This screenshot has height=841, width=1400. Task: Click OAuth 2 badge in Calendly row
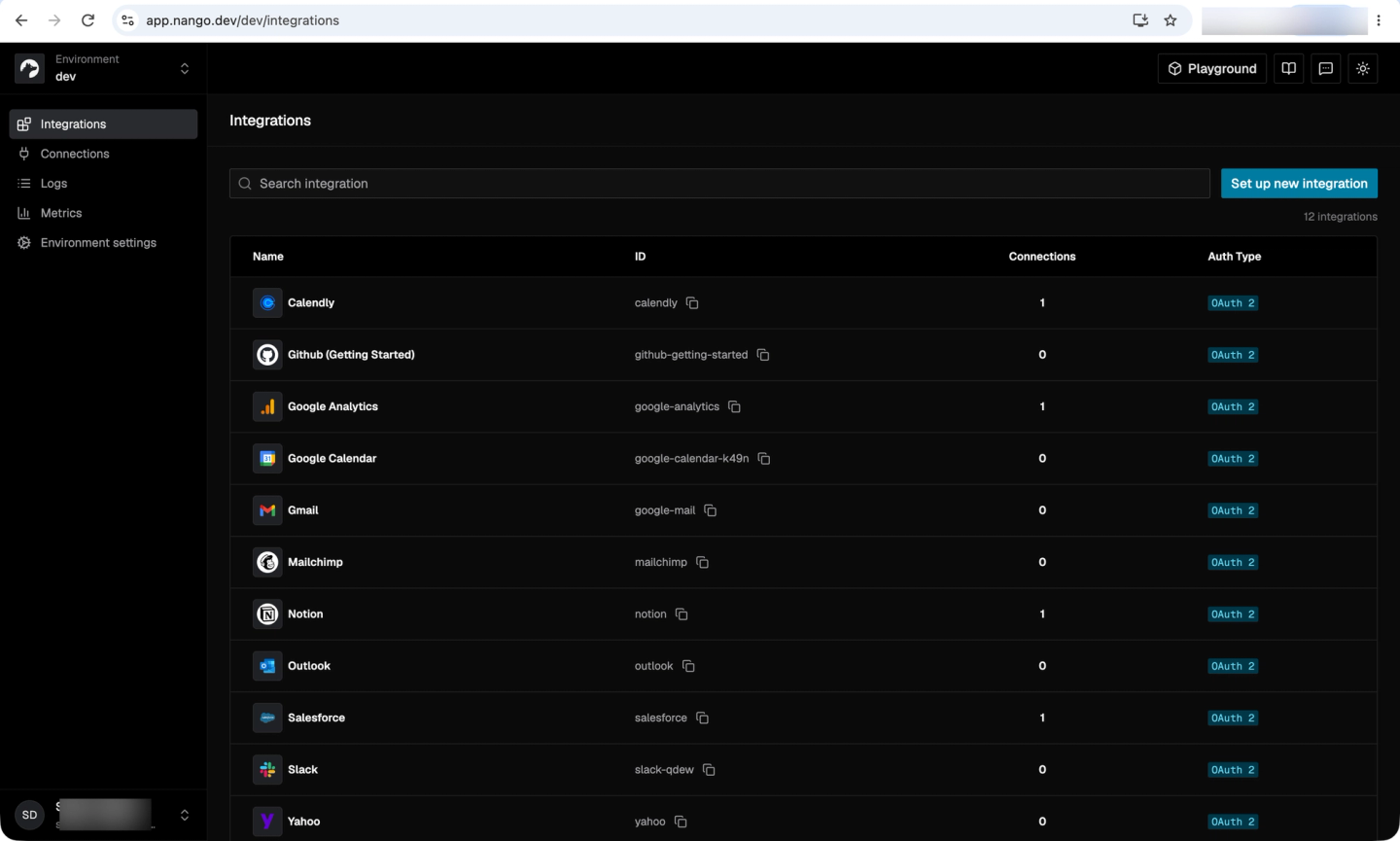(1233, 303)
